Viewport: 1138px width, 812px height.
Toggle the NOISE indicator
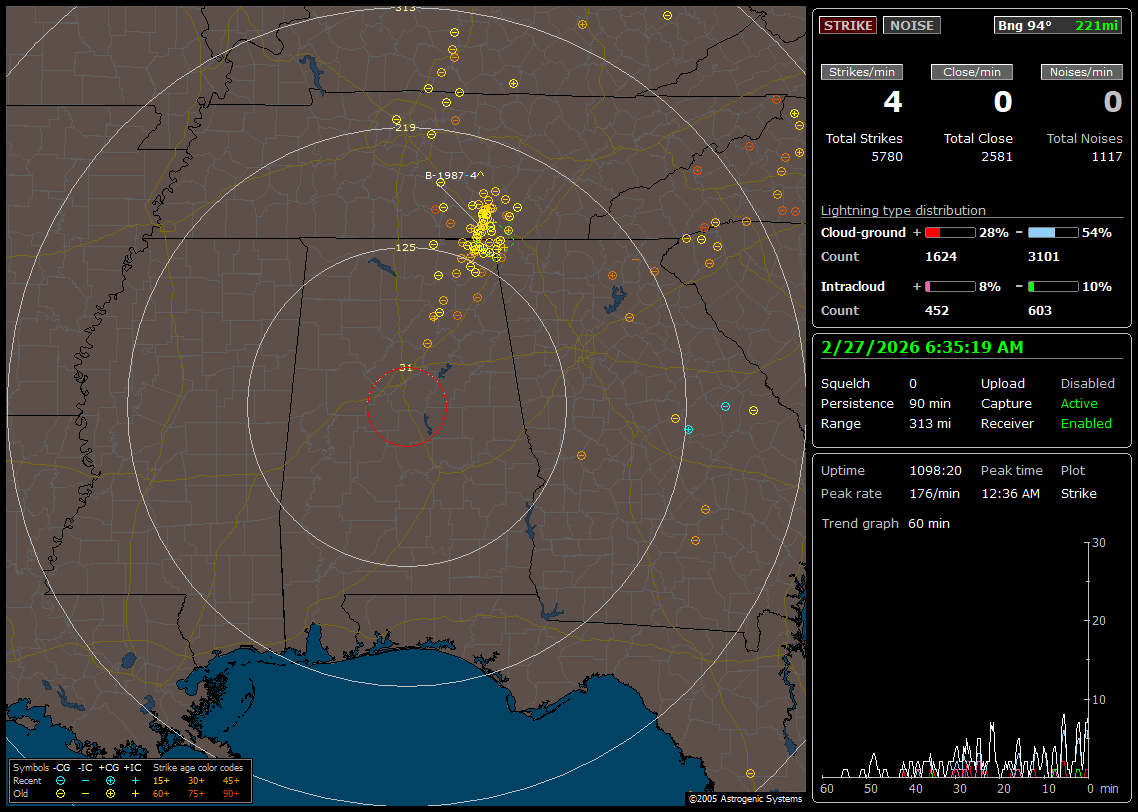pyautogui.click(x=911, y=26)
